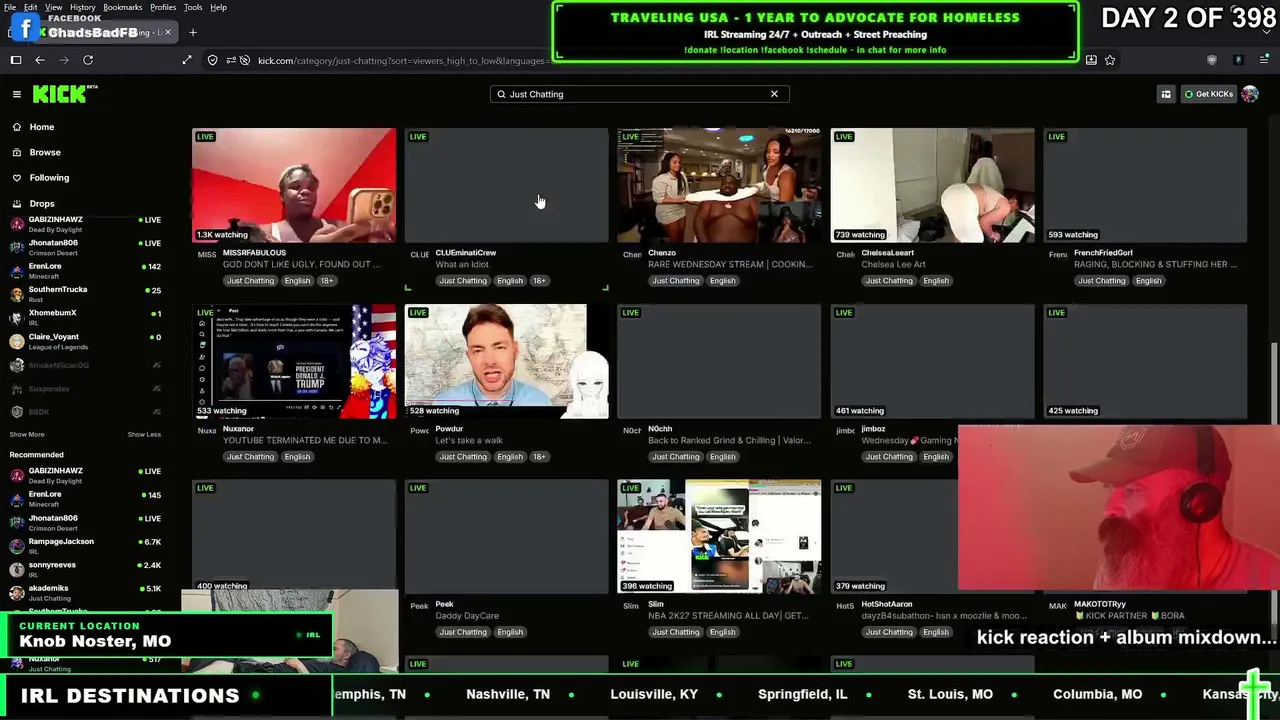Screen dimensions: 1280x720
Task: Close the current Kick browser tab
Action: pos(167,32)
